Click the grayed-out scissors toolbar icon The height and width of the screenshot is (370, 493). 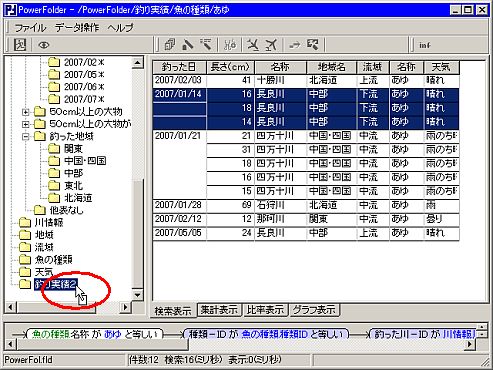point(230,44)
